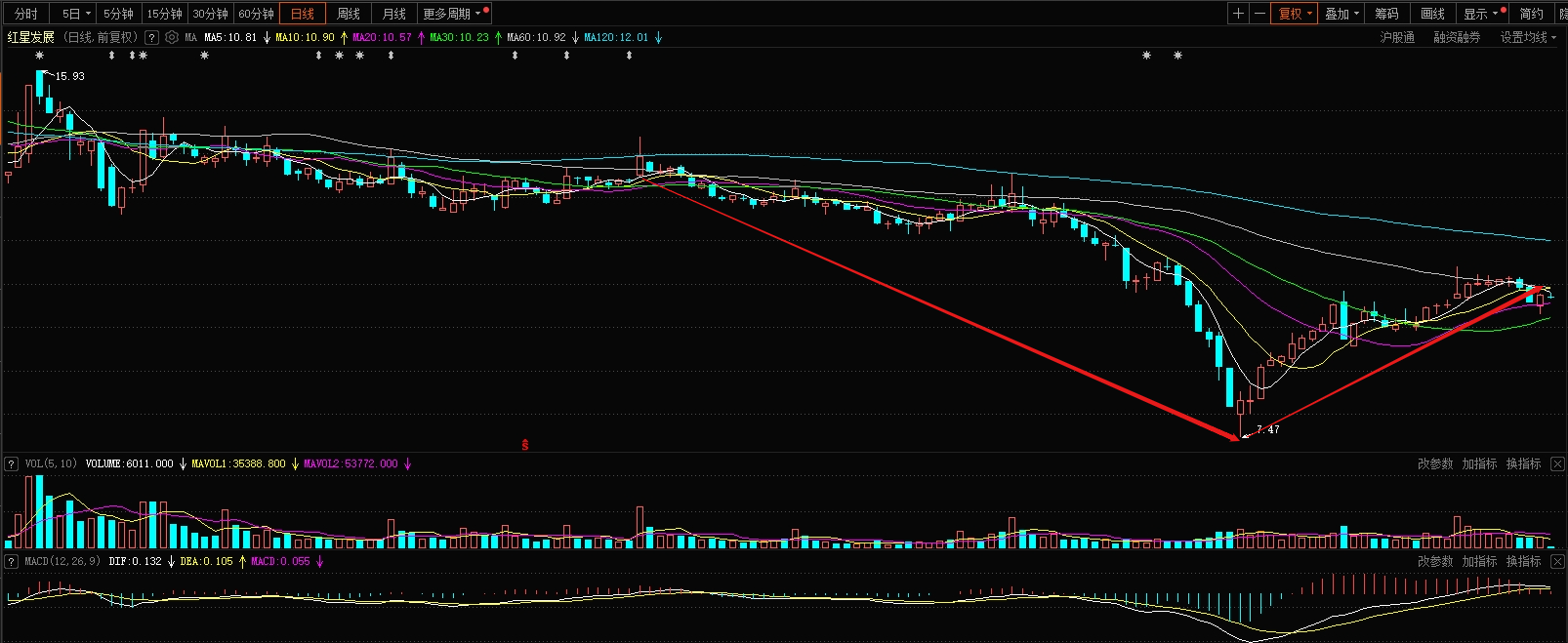Click the 15.93 high price label
Image resolution: width=1568 pixels, height=643 pixels.
pos(70,76)
